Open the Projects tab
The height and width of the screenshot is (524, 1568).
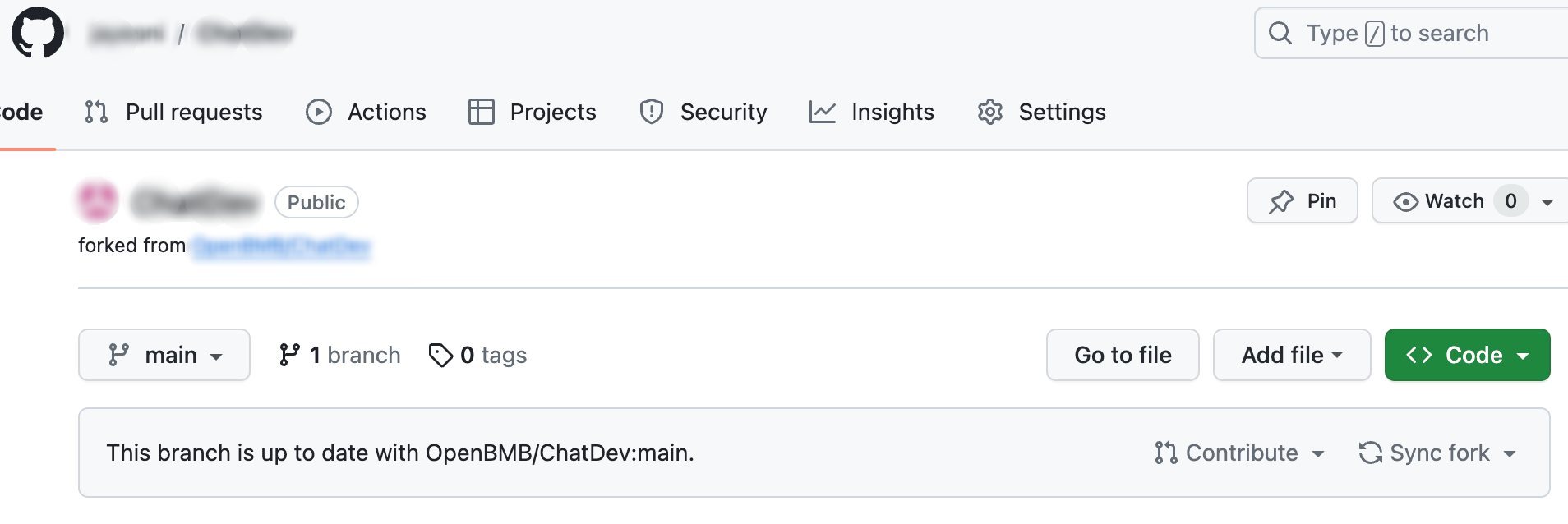point(532,112)
